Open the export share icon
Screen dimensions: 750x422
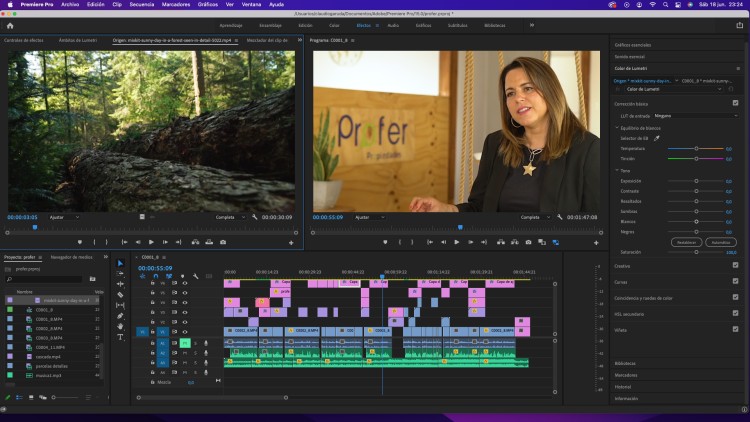pyautogui.click(x=739, y=25)
